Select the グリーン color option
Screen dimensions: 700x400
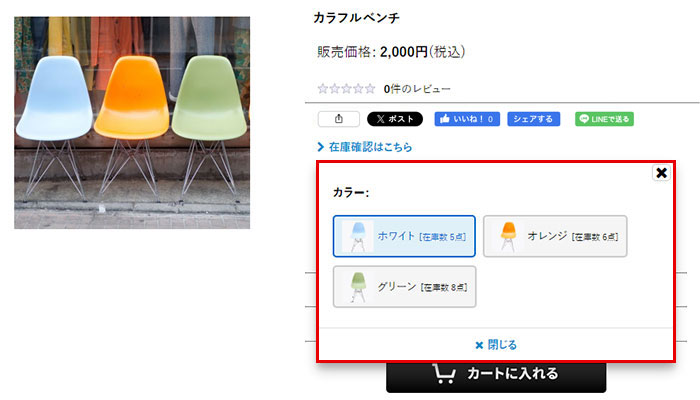(404, 287)
